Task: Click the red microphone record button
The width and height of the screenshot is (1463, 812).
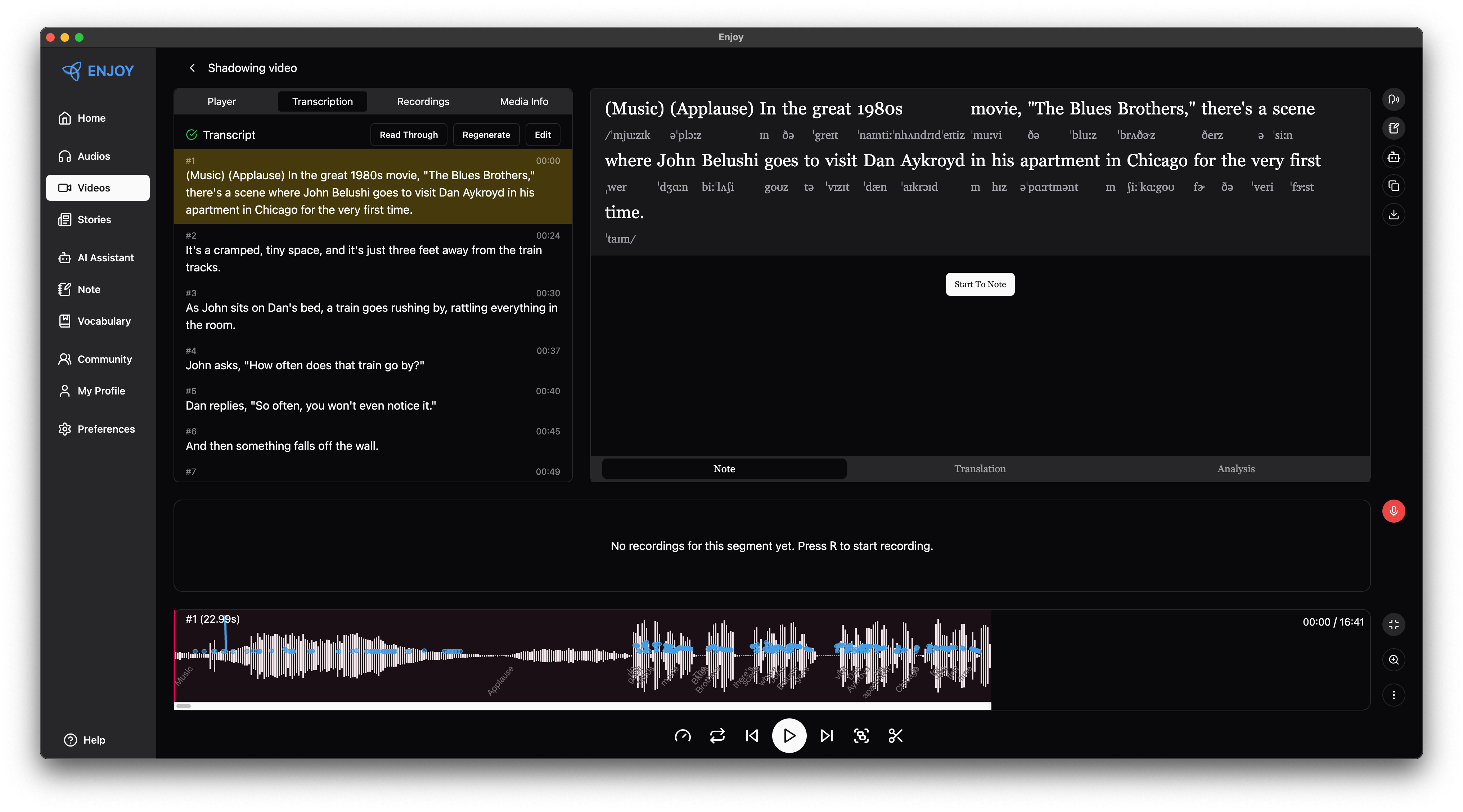Action: (1393, 511)
